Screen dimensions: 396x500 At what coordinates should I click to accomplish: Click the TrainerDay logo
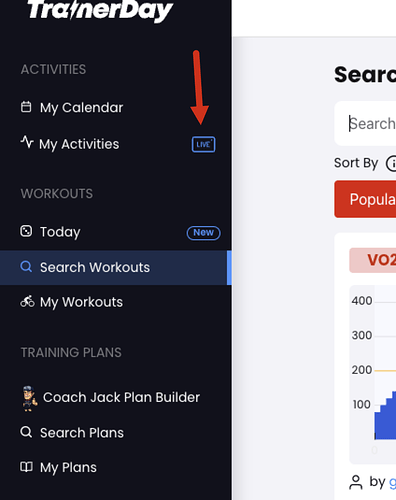[x=100, y=10]
